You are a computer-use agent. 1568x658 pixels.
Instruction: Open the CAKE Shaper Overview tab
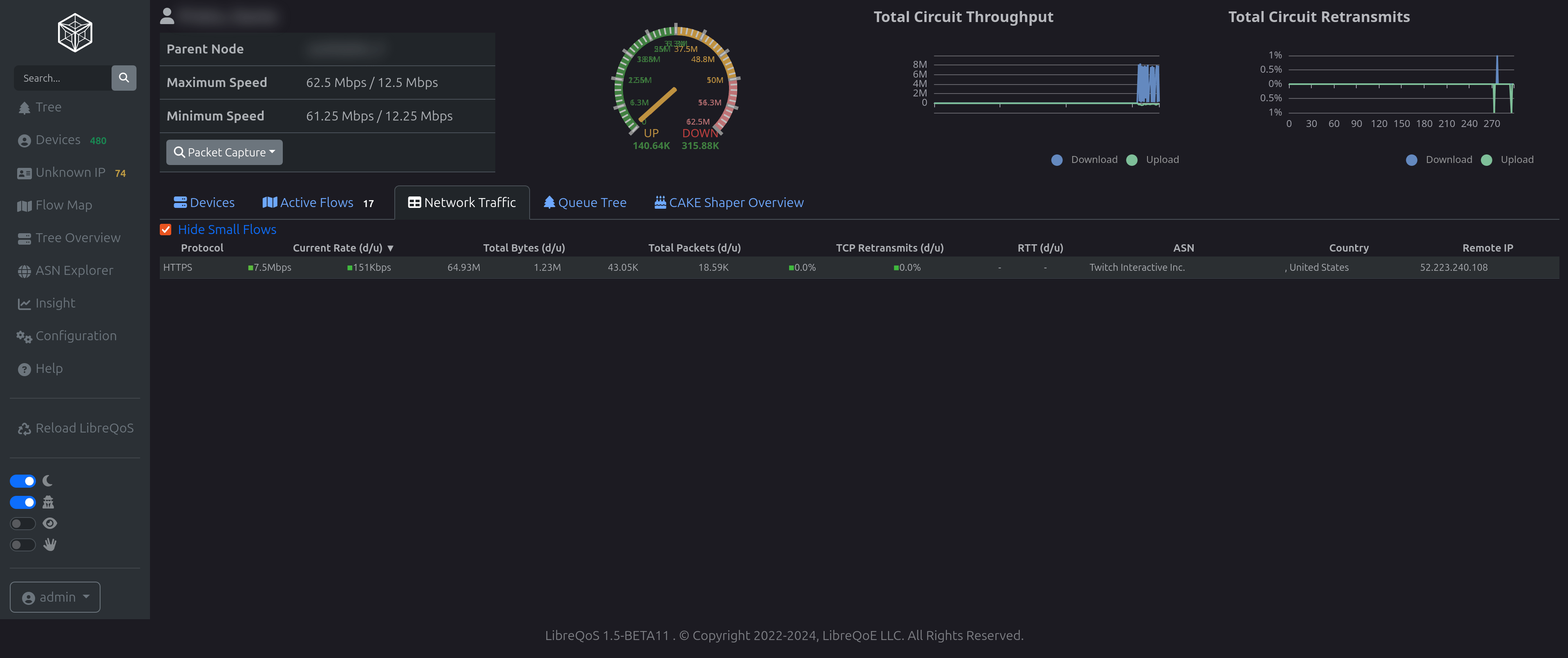729,202
